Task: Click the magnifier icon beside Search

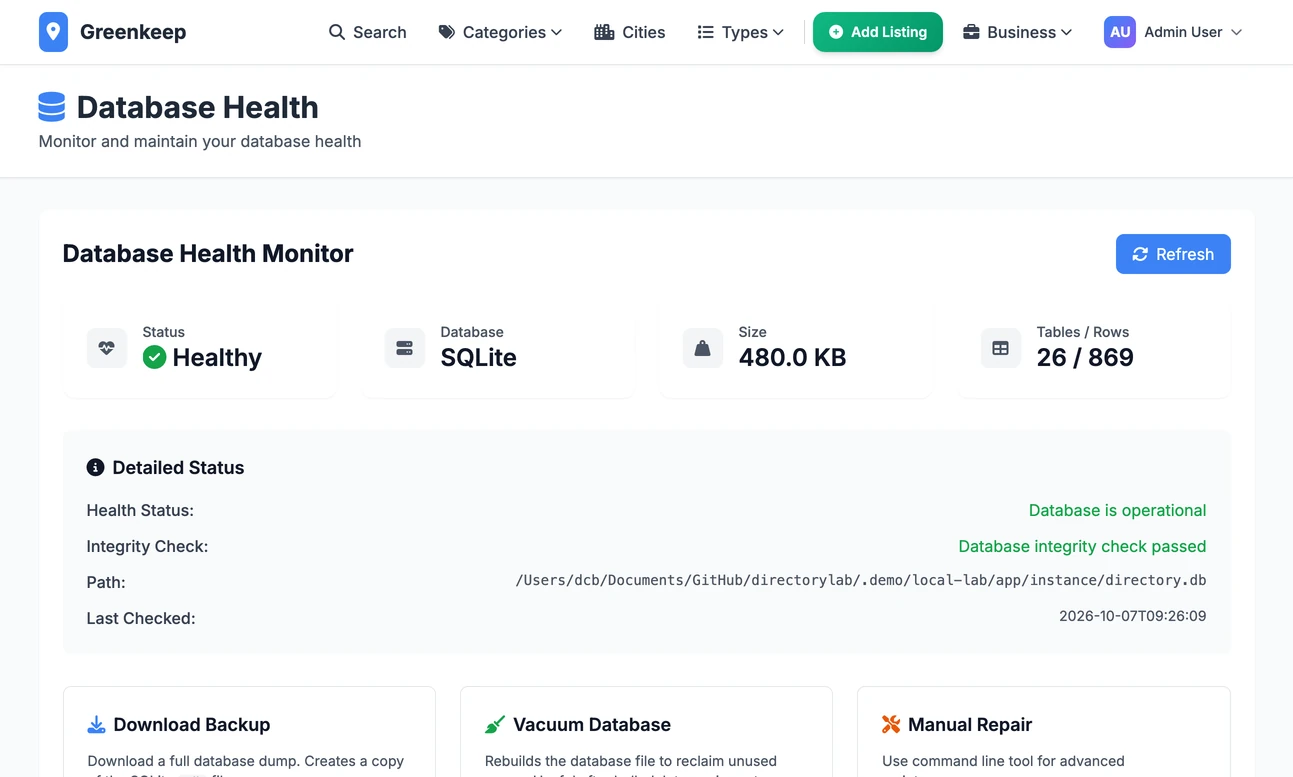Action: coord(337,32)
